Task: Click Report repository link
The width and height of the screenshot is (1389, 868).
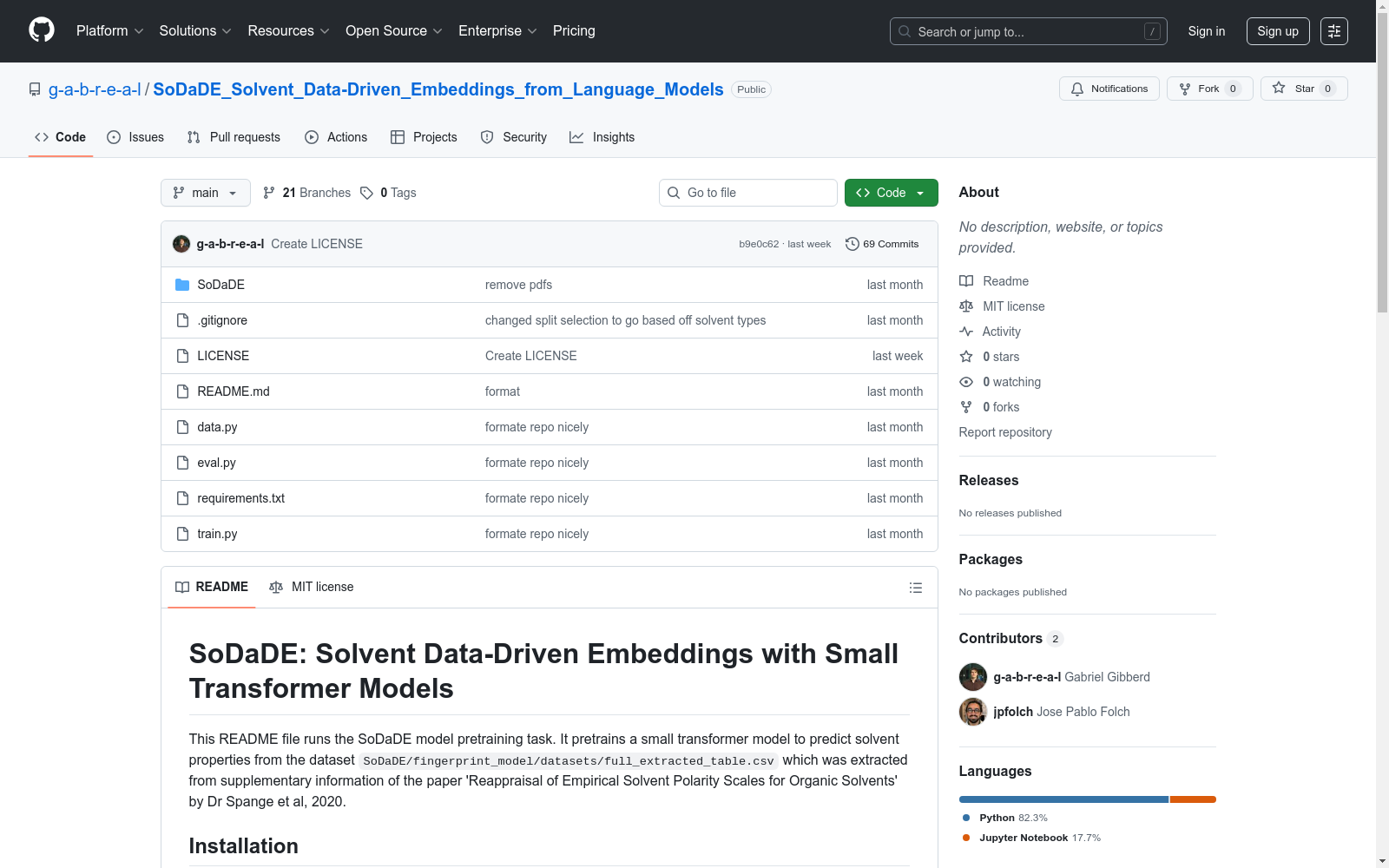Action: [1005, 432]
